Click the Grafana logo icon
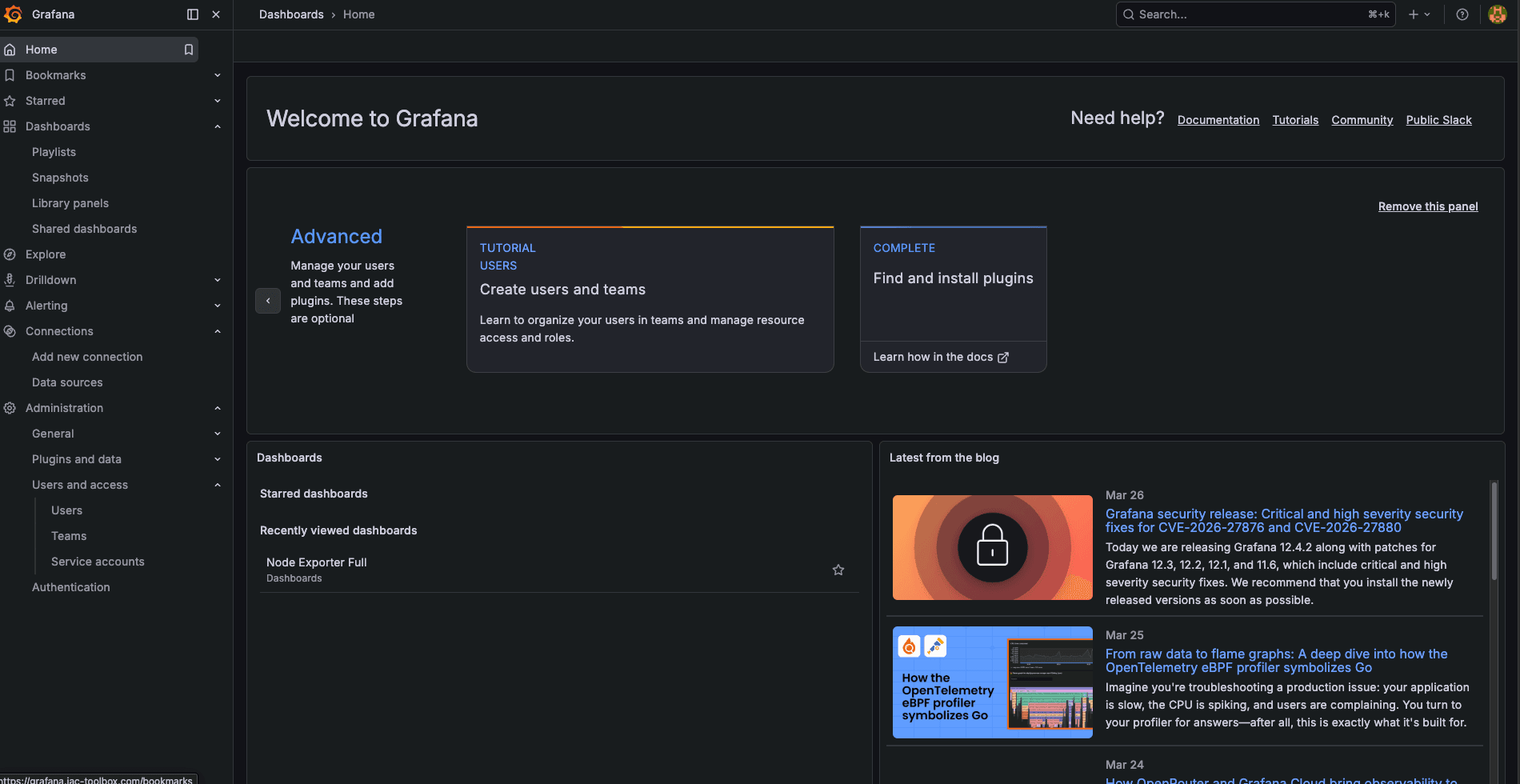The height and width of the screenshot is (784, 1520). coord(13,14)
